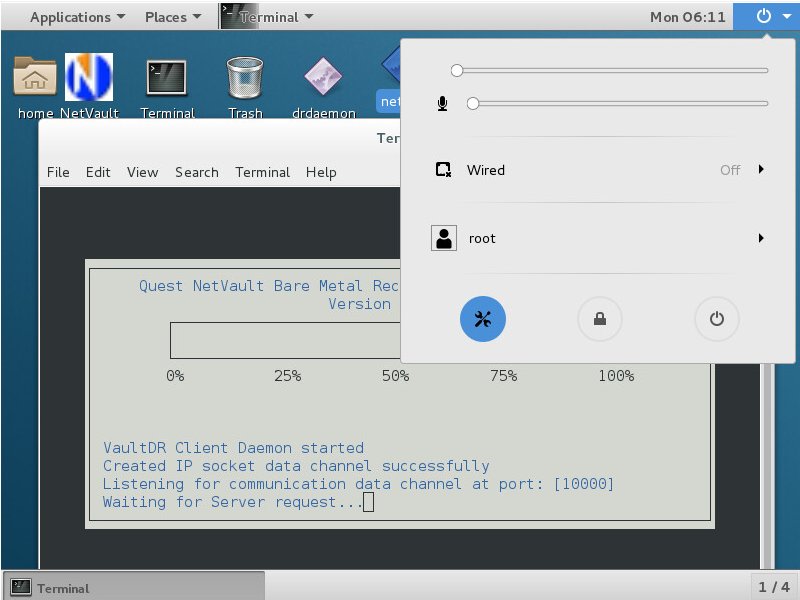Open the Search menu in Terminal window
800x600 pixels.
click(197, 172)
